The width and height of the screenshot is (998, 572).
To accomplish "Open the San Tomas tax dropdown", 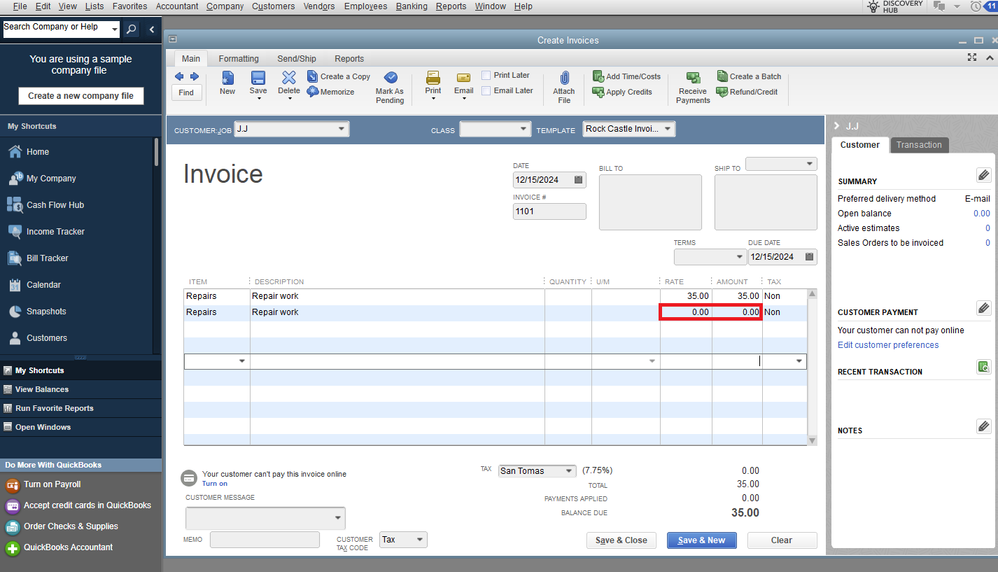I will click(569, 471).
